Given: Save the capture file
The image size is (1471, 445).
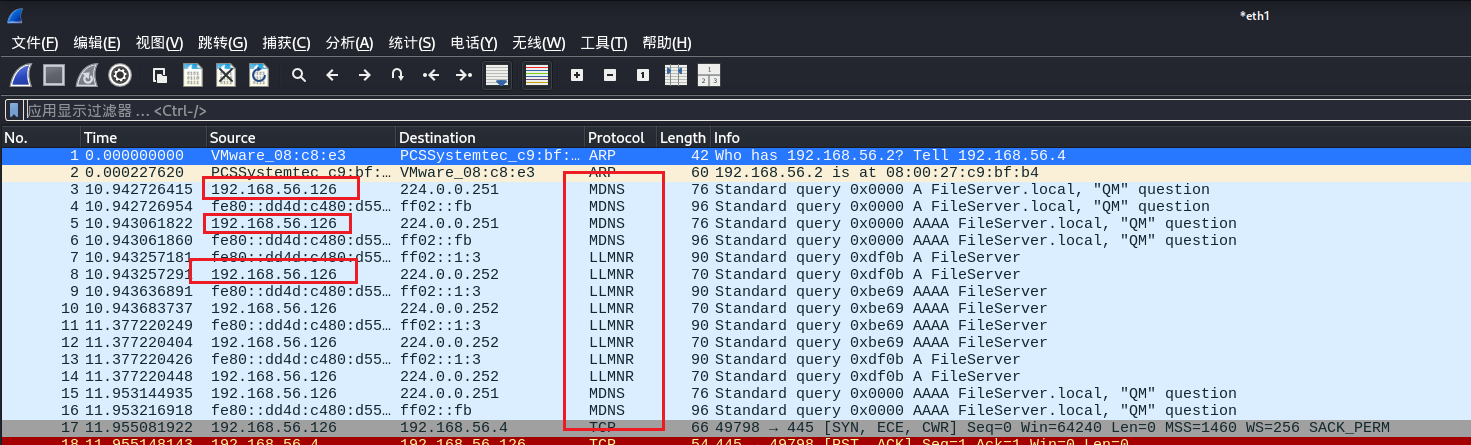Looking at the screenshot, I should point(192,75).
